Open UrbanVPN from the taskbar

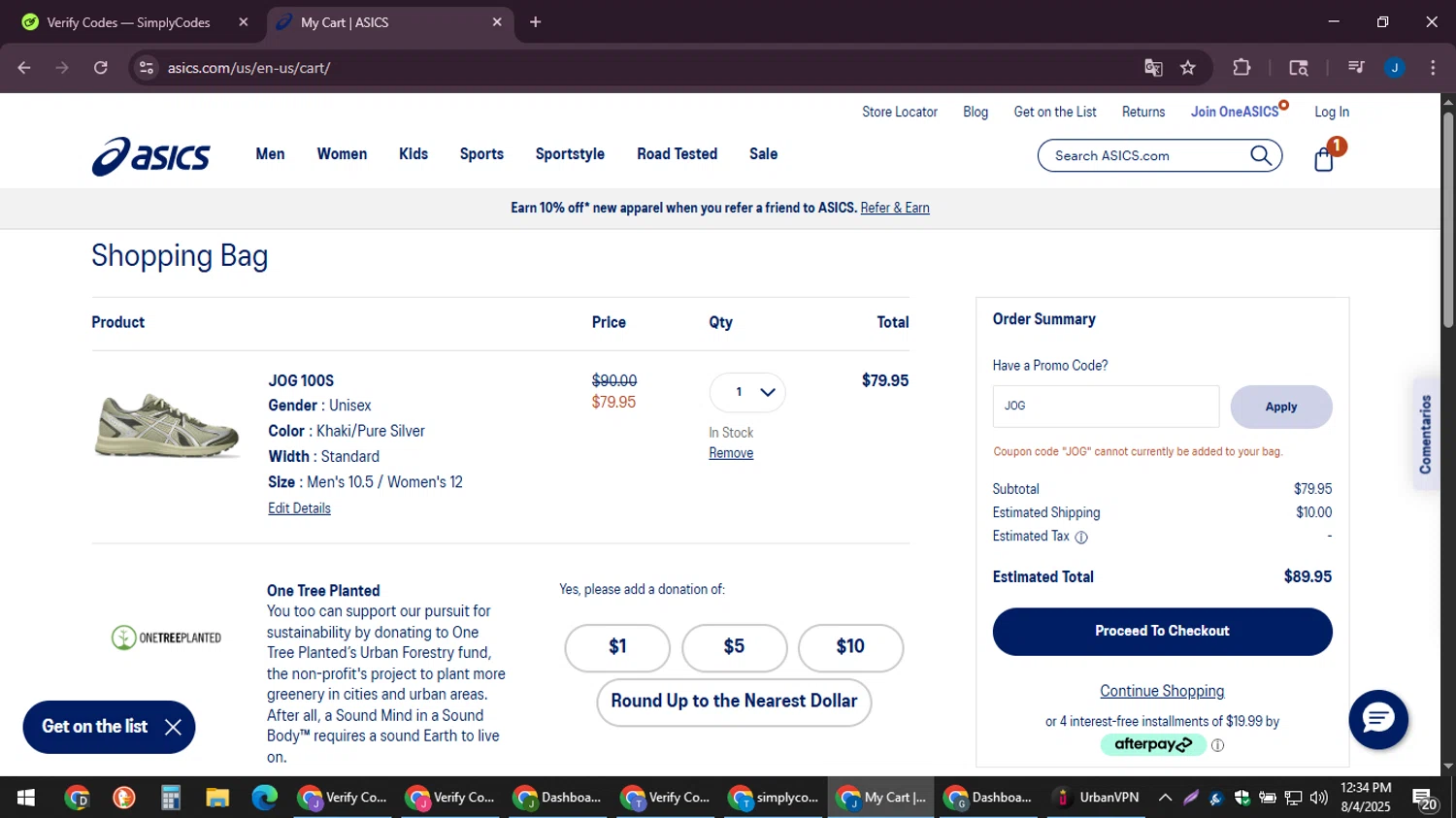[x=1098, y=798]
